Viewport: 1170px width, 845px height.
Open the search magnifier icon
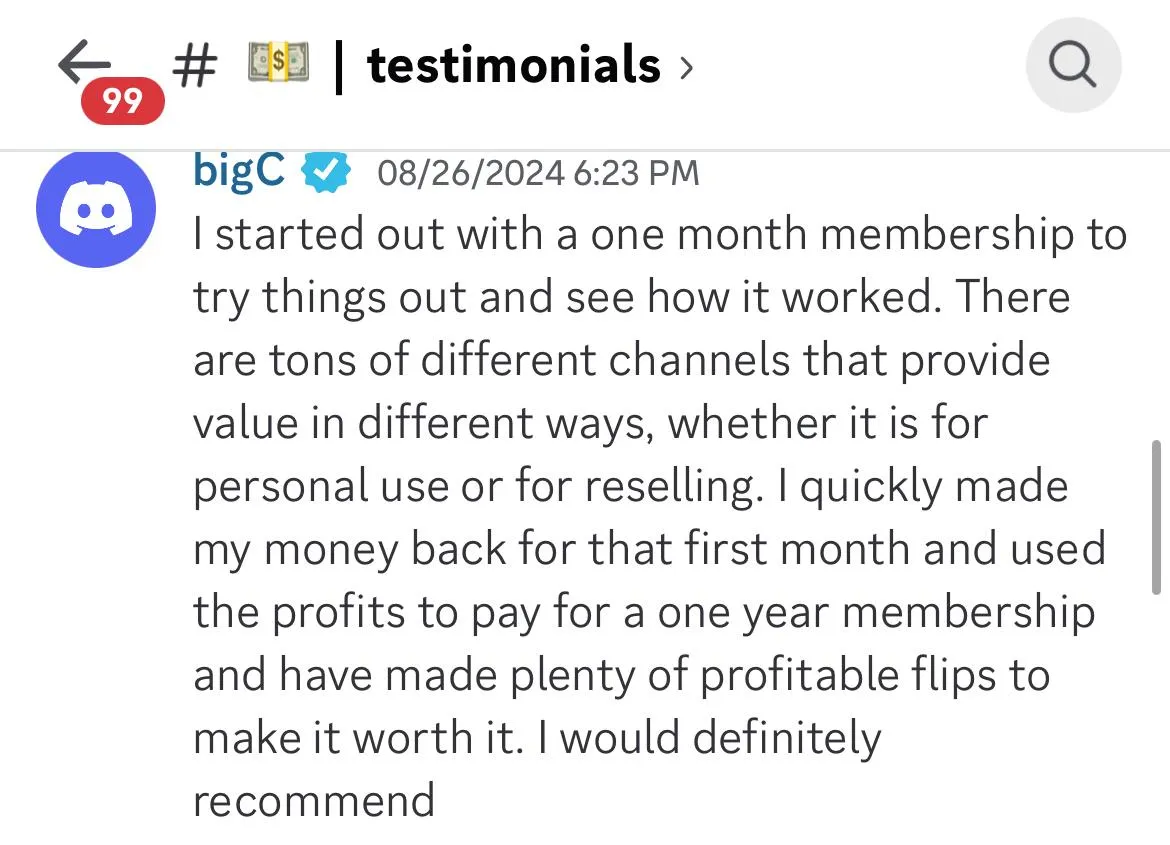click(x=1073, y=65)
